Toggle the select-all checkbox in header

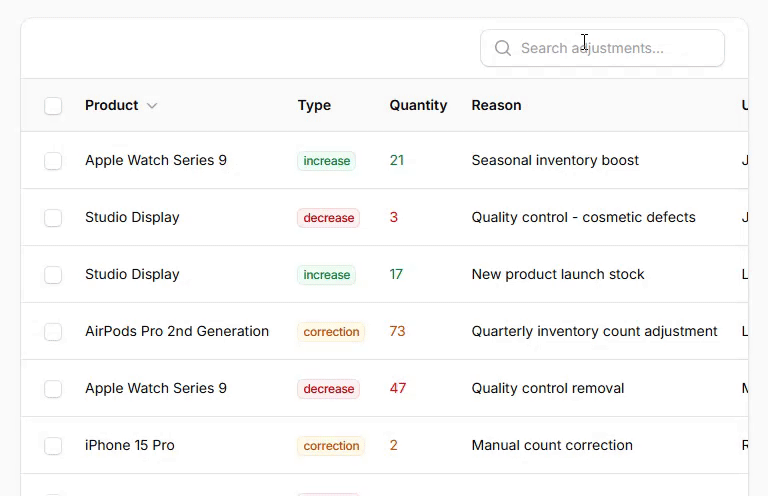tap(53, 106)
